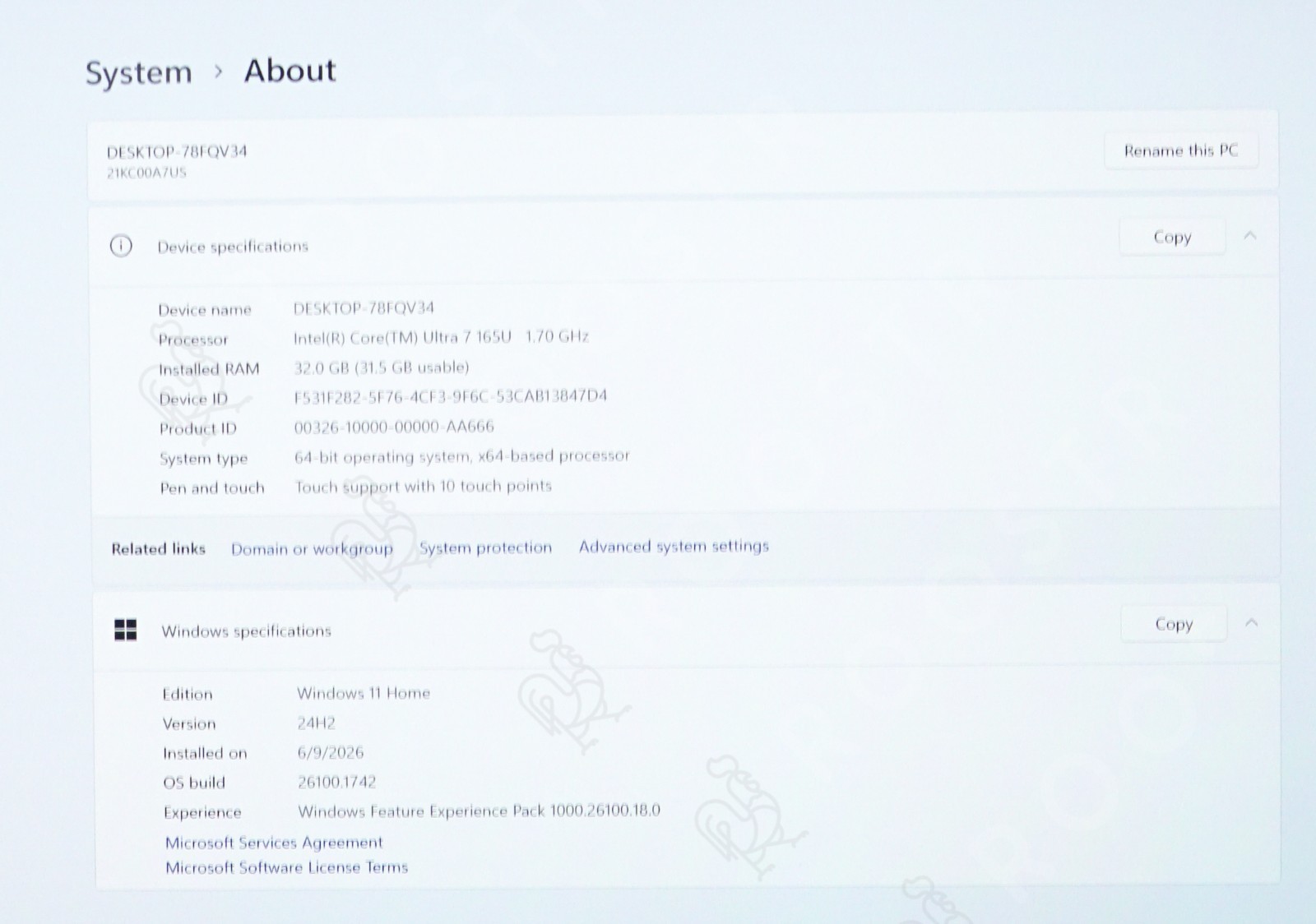Open Advanced system settings link
1316x924 pixels.
click(674, 546)
